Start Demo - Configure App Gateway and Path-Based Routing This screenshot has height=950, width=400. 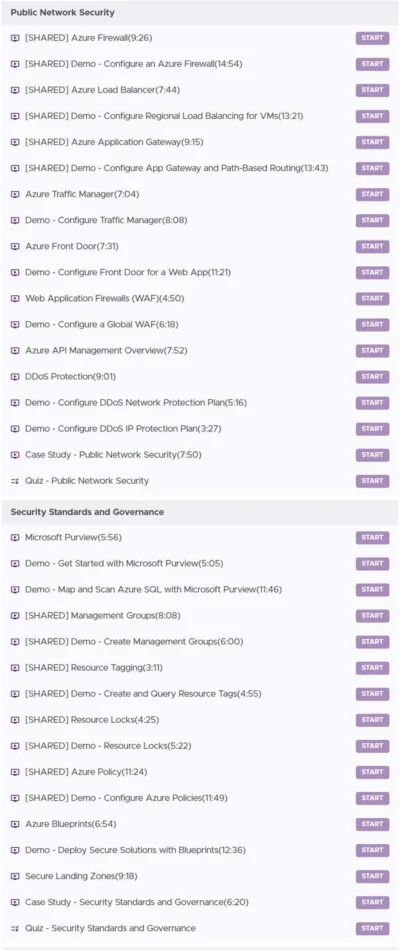(372, 168)
